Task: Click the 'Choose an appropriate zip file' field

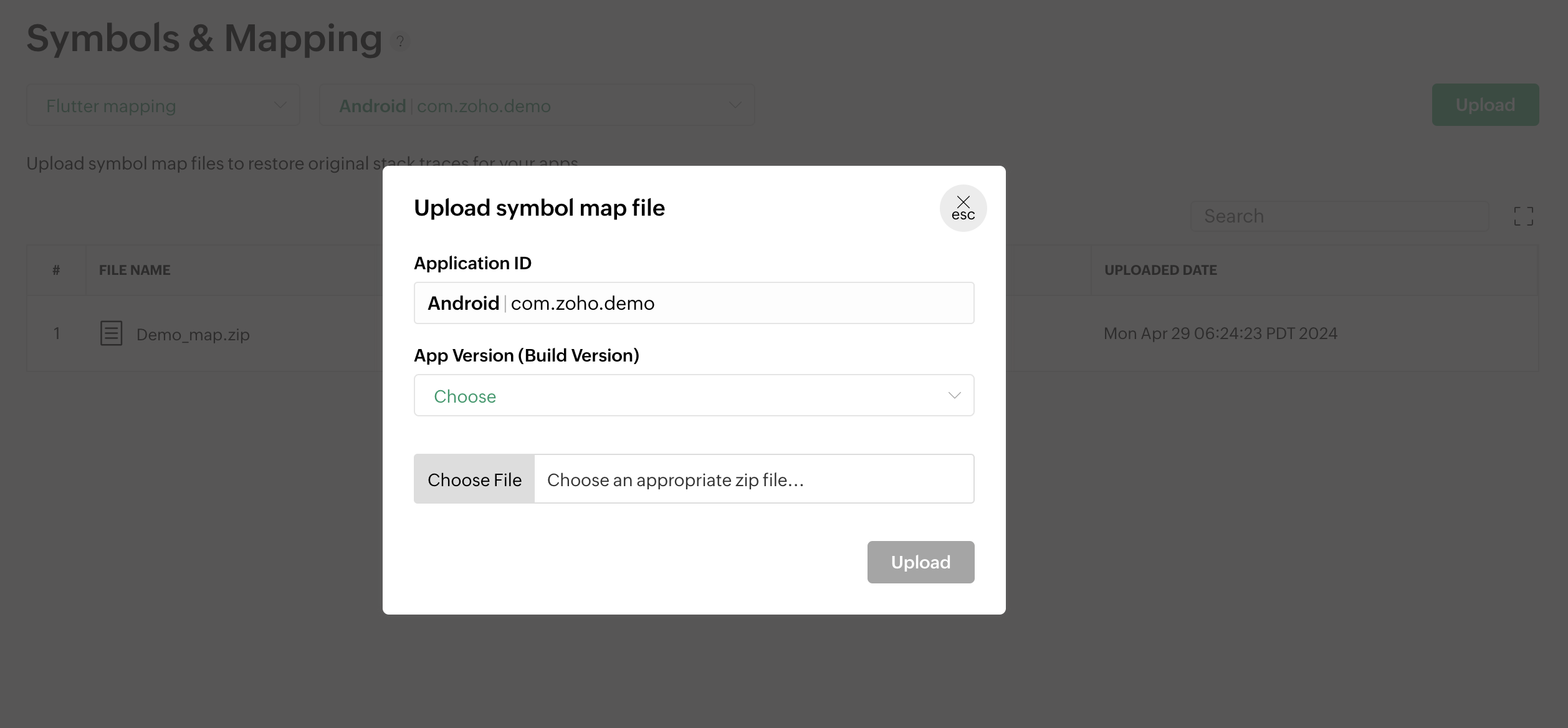Action: pos(753,479)
